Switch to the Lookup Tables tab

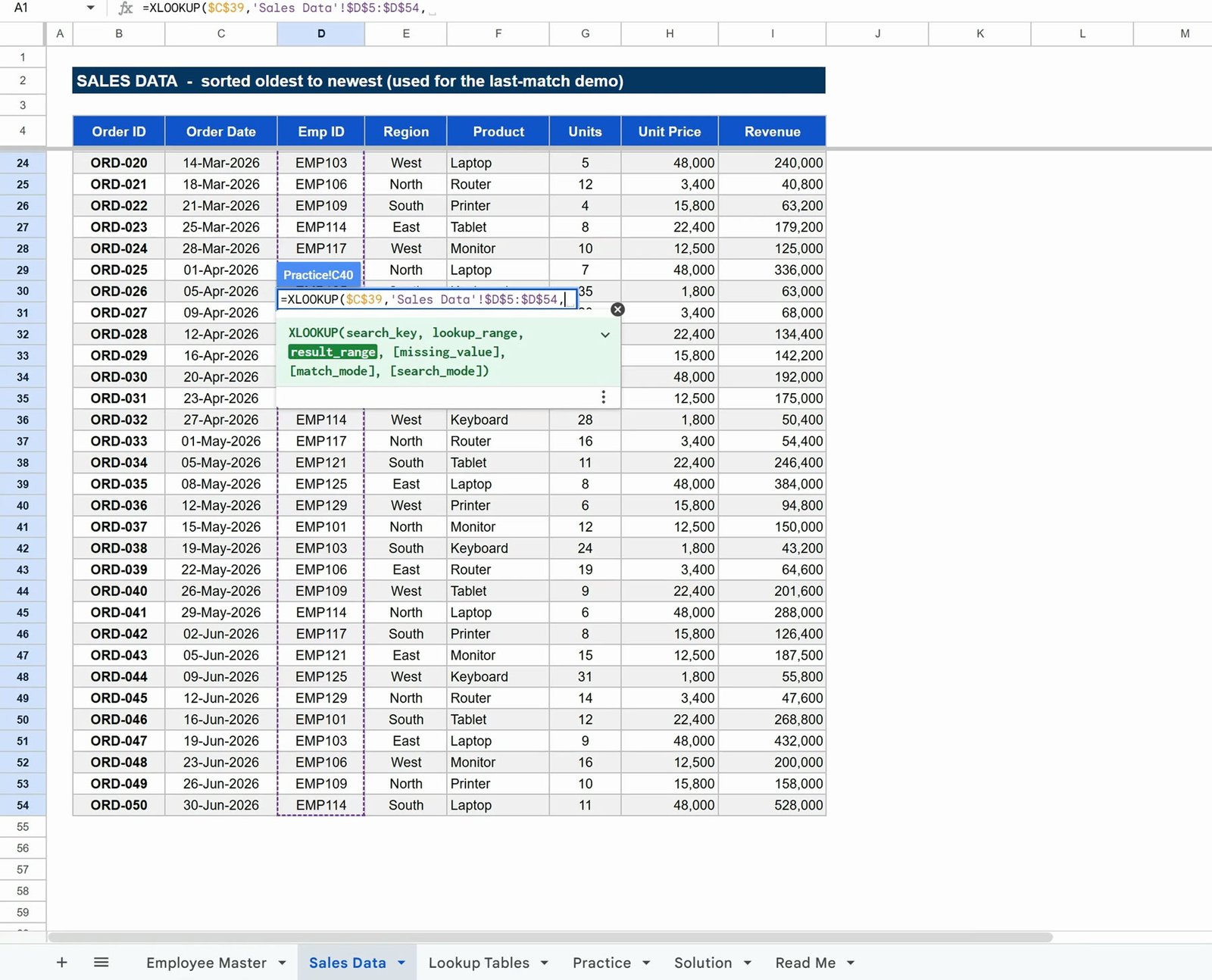(x=479, y=963)
